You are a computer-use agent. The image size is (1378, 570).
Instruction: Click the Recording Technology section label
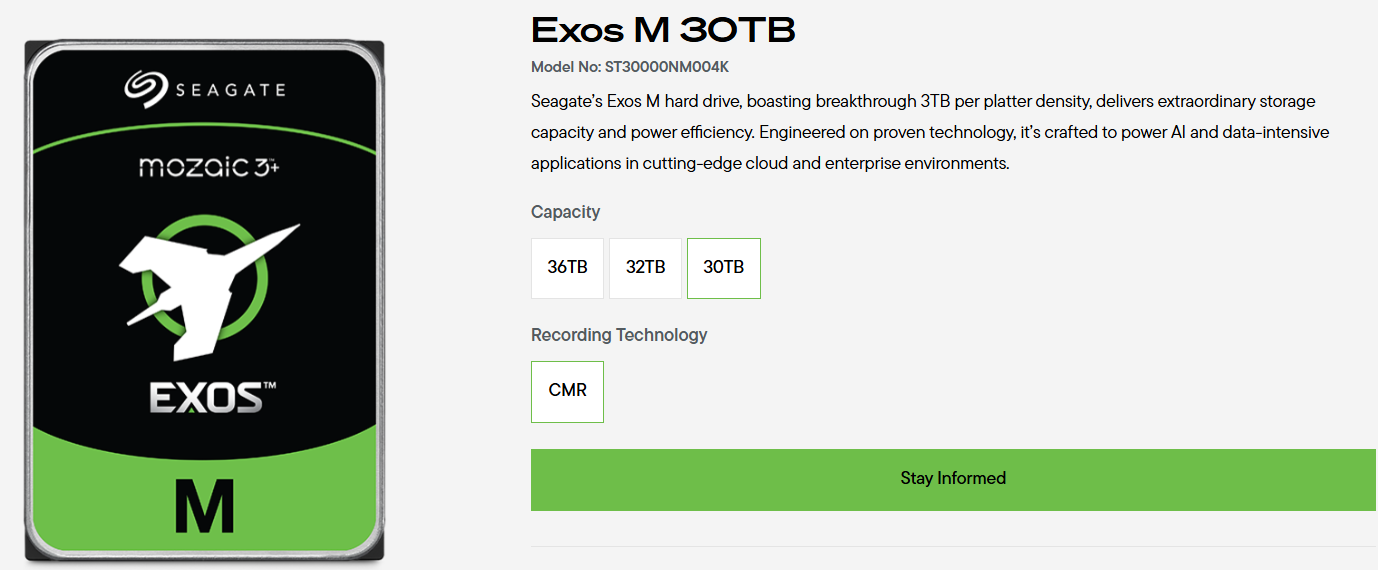[619, 335]
